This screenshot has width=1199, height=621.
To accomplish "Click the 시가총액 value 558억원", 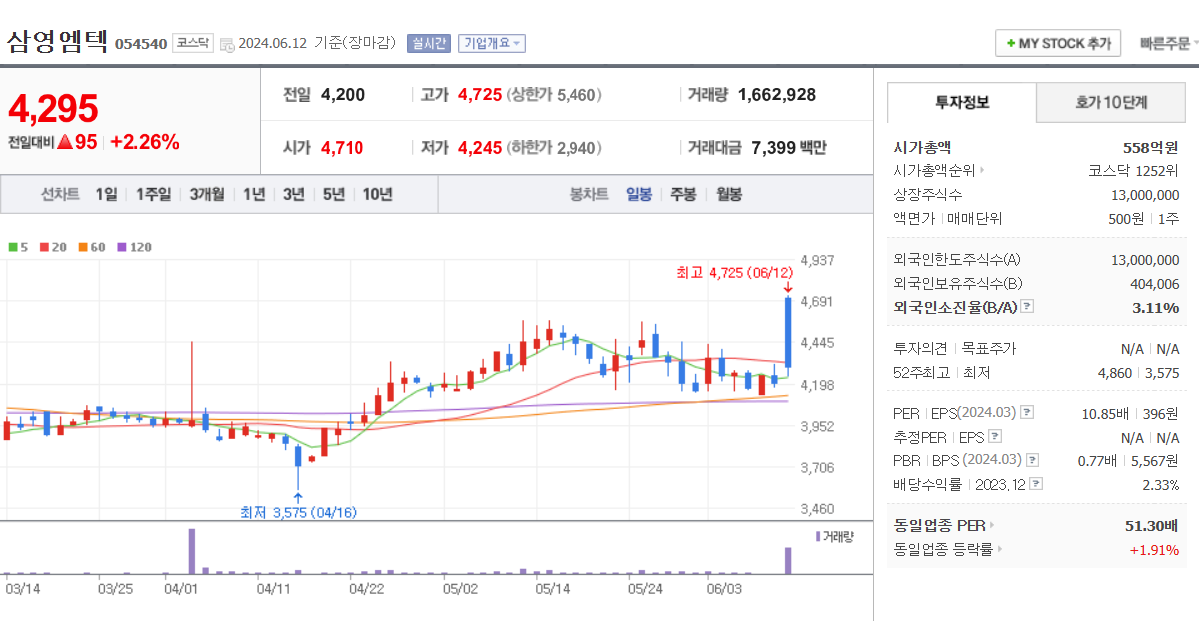I will [1151, 147].
